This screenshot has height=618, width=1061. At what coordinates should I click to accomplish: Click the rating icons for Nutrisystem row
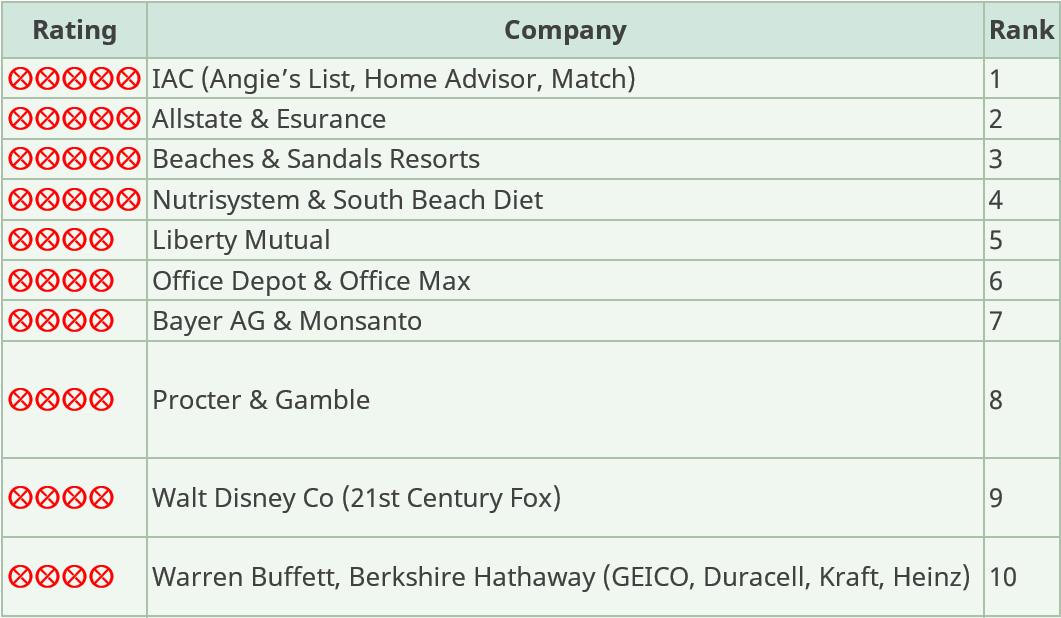click(x=74, y=200)
